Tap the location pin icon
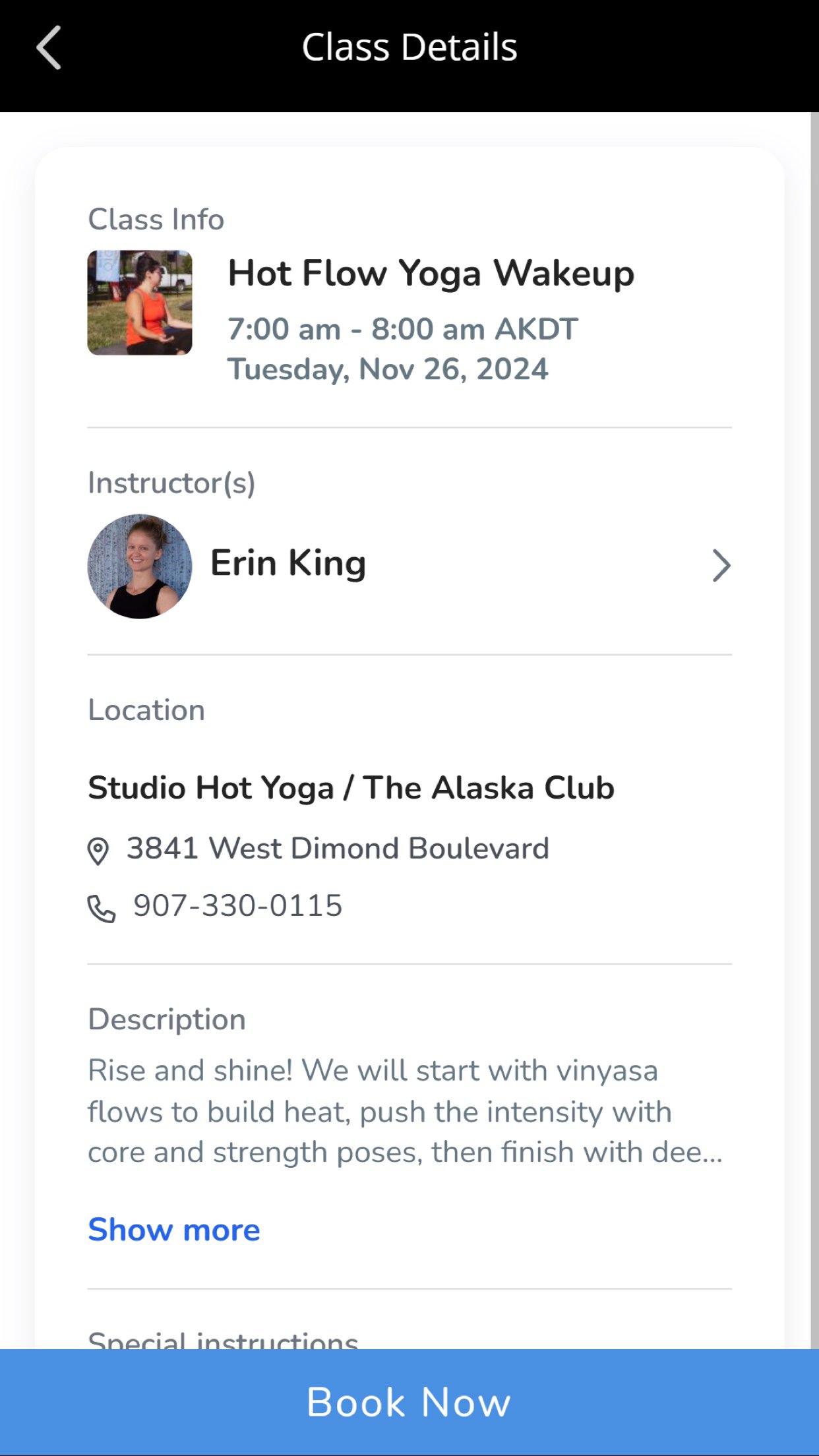 (98, 851)
